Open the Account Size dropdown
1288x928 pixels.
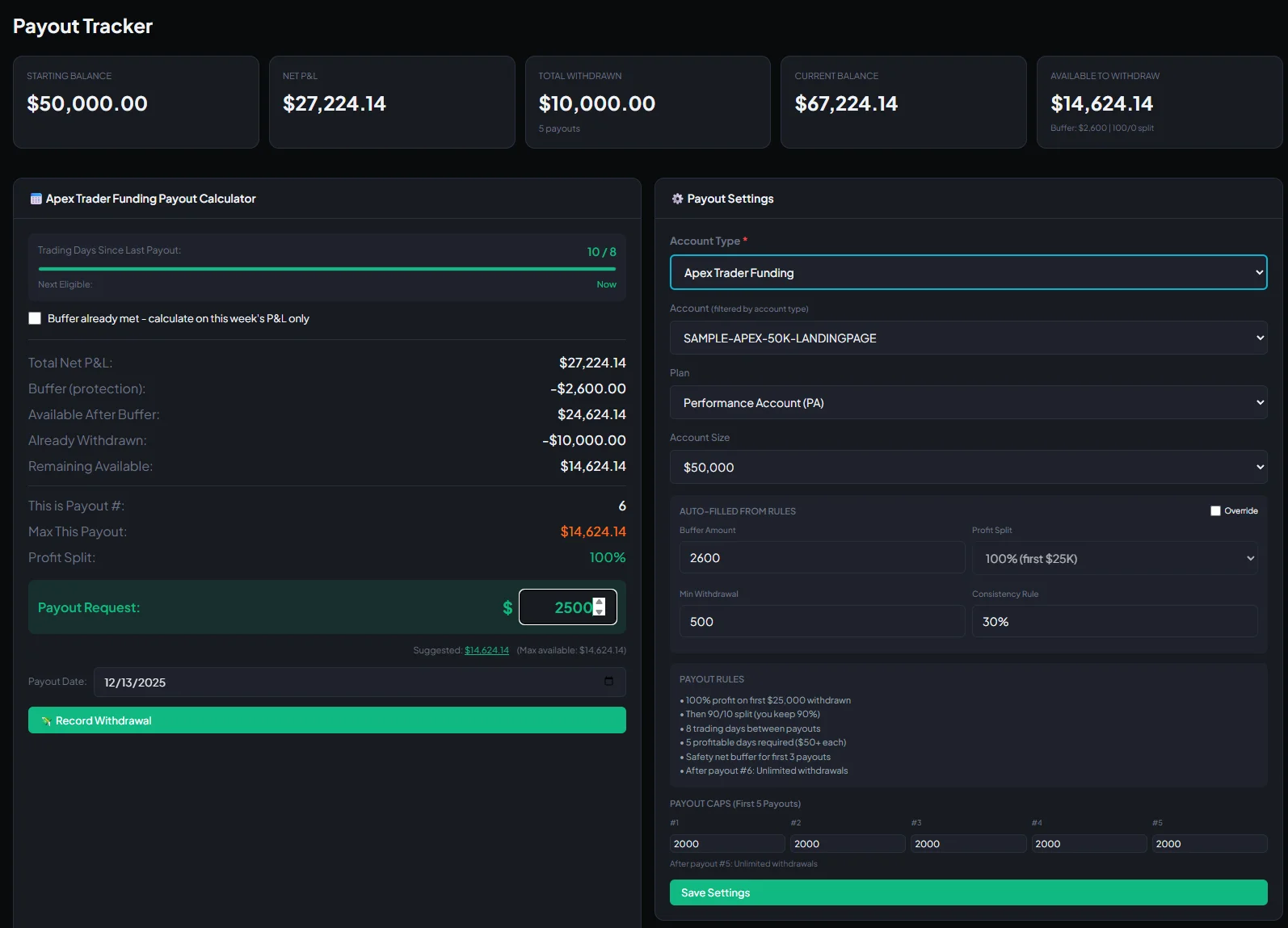point(968,467)
